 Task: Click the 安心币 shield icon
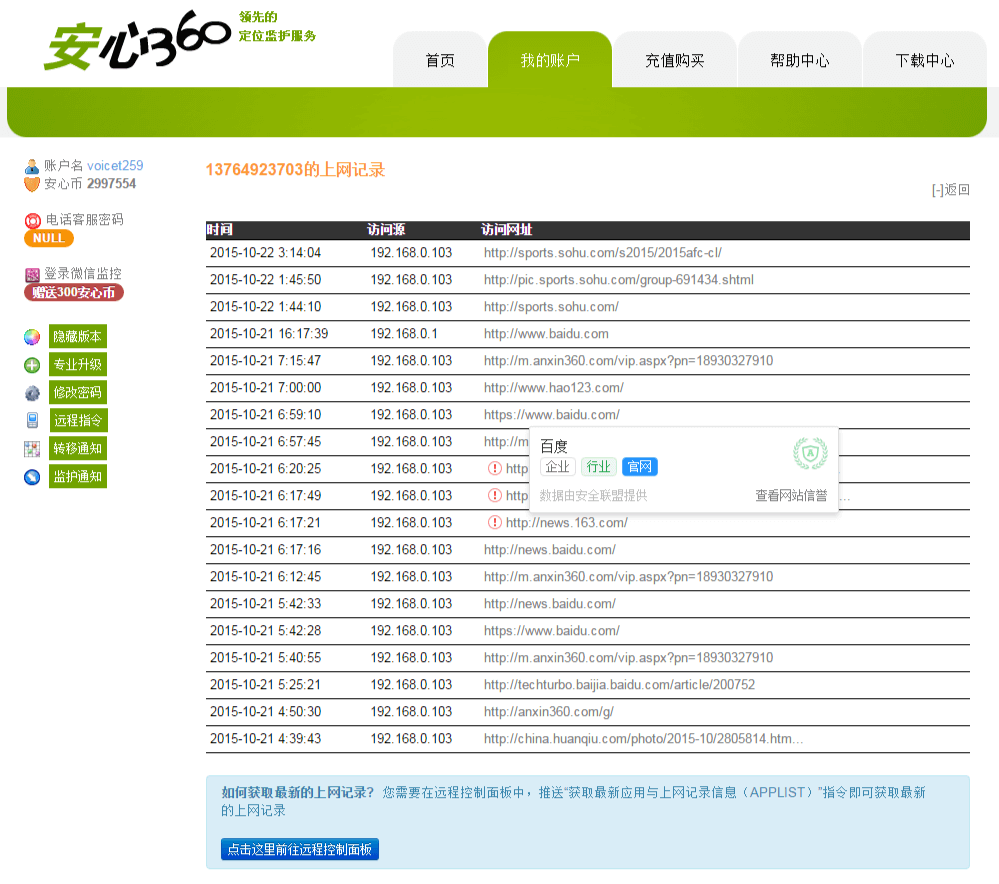[32, 184]
